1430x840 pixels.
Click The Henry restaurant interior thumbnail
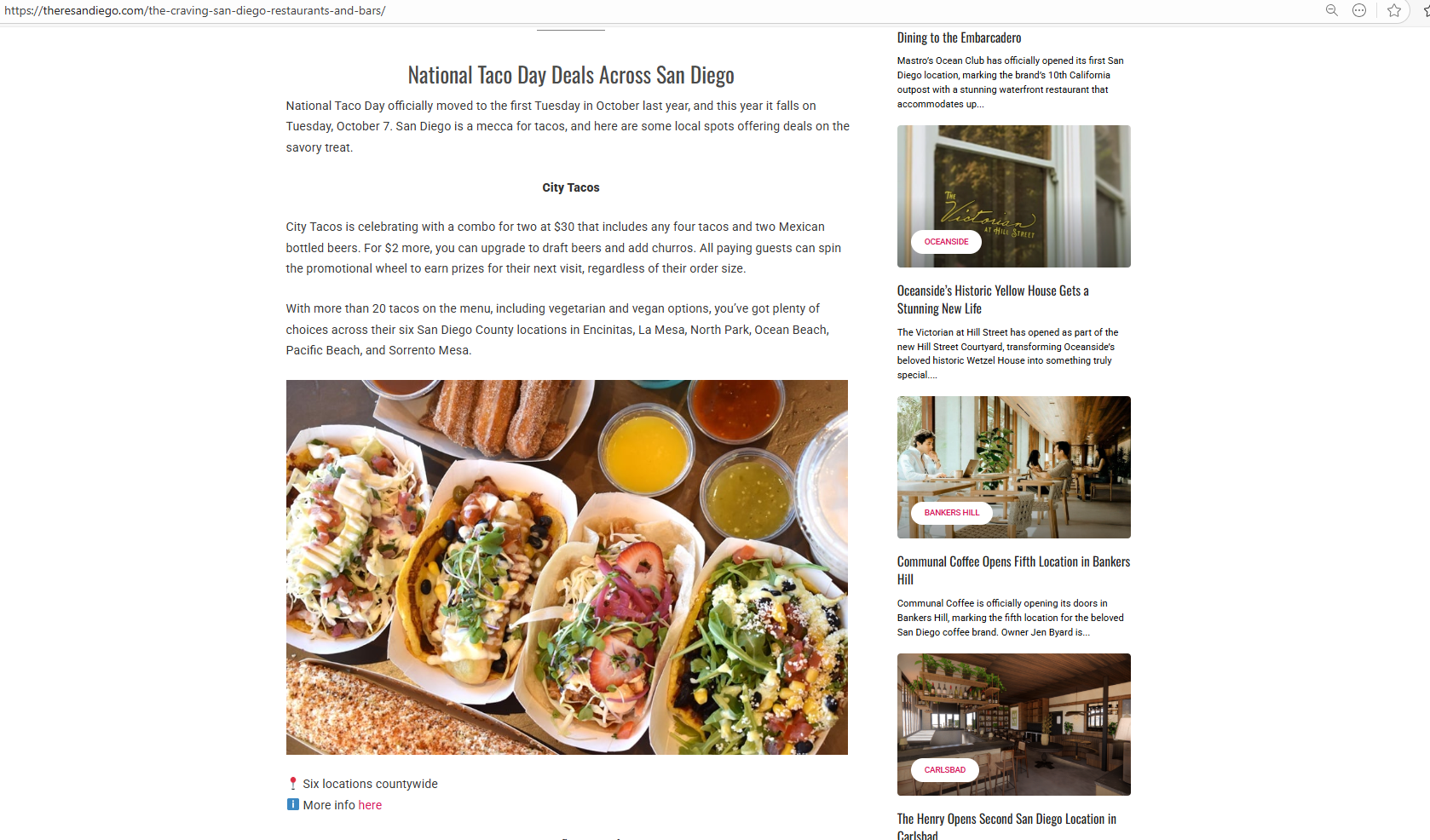(1014, 724)
